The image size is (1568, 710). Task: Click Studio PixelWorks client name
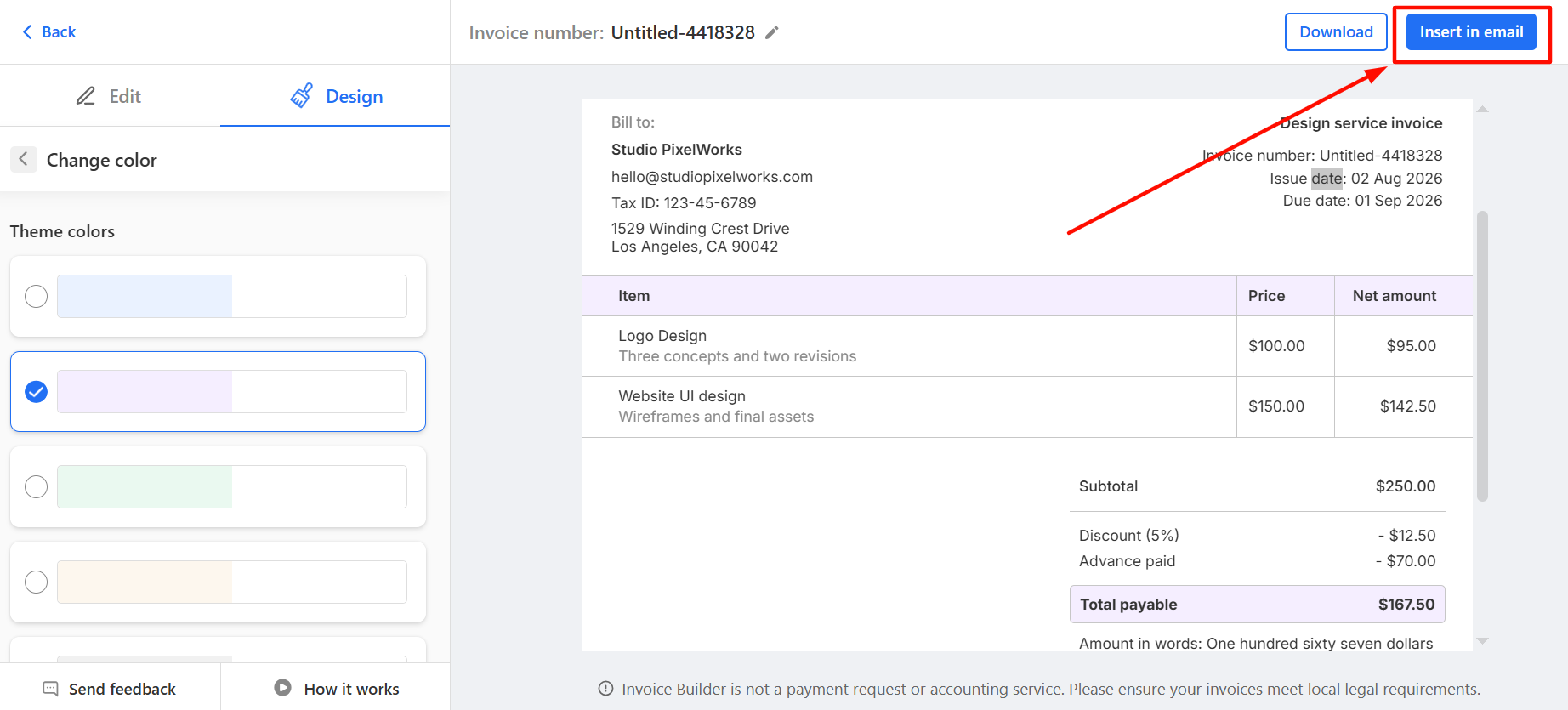[677, 150]
